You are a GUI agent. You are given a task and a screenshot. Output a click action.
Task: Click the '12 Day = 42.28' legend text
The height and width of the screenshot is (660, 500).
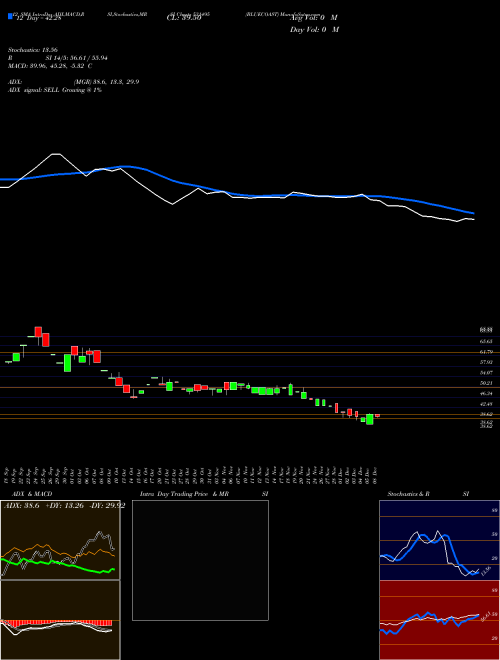tap(37, 18)
